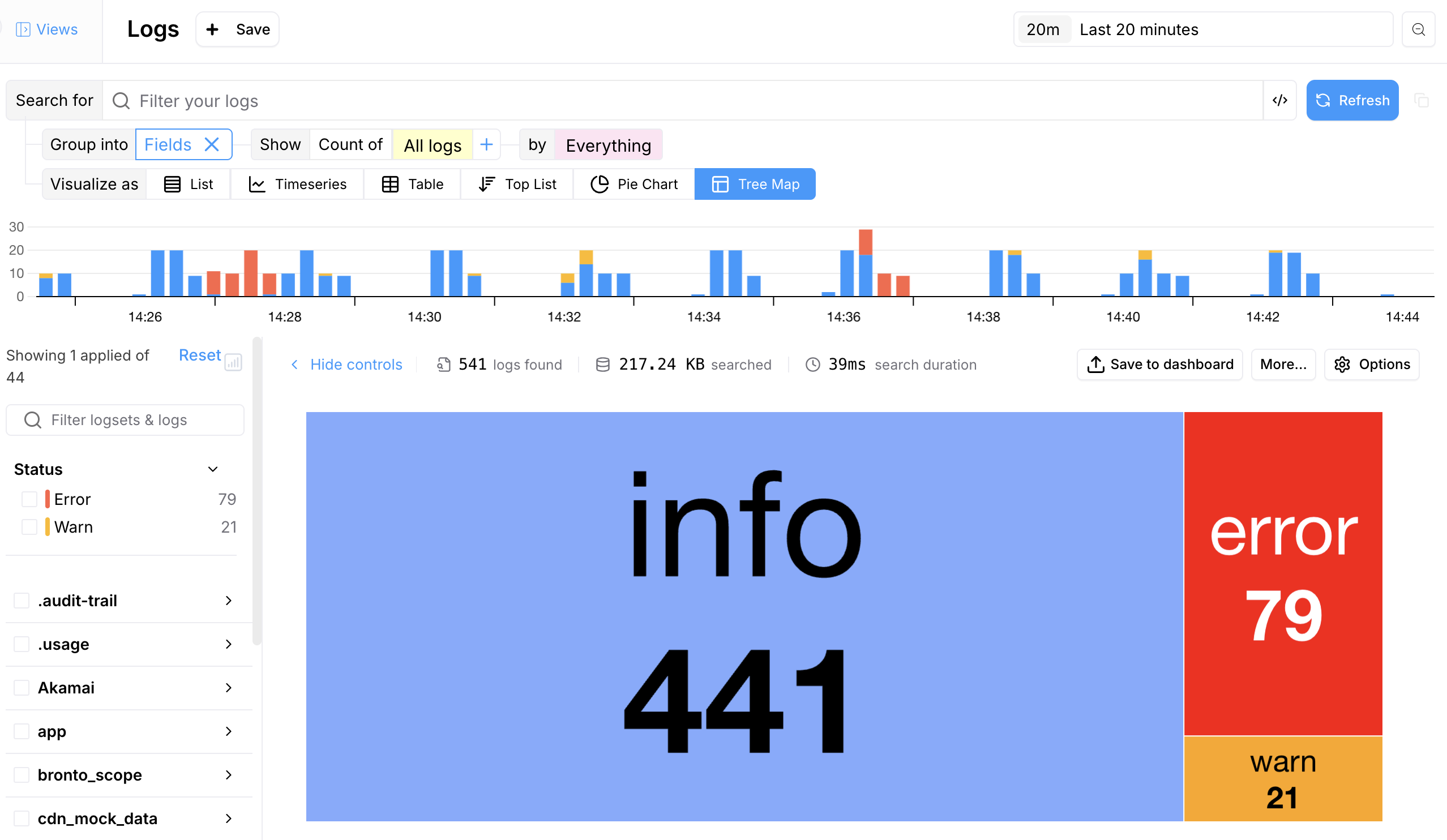
Task: Open the Views side panel
Action: tap(47, 29)
